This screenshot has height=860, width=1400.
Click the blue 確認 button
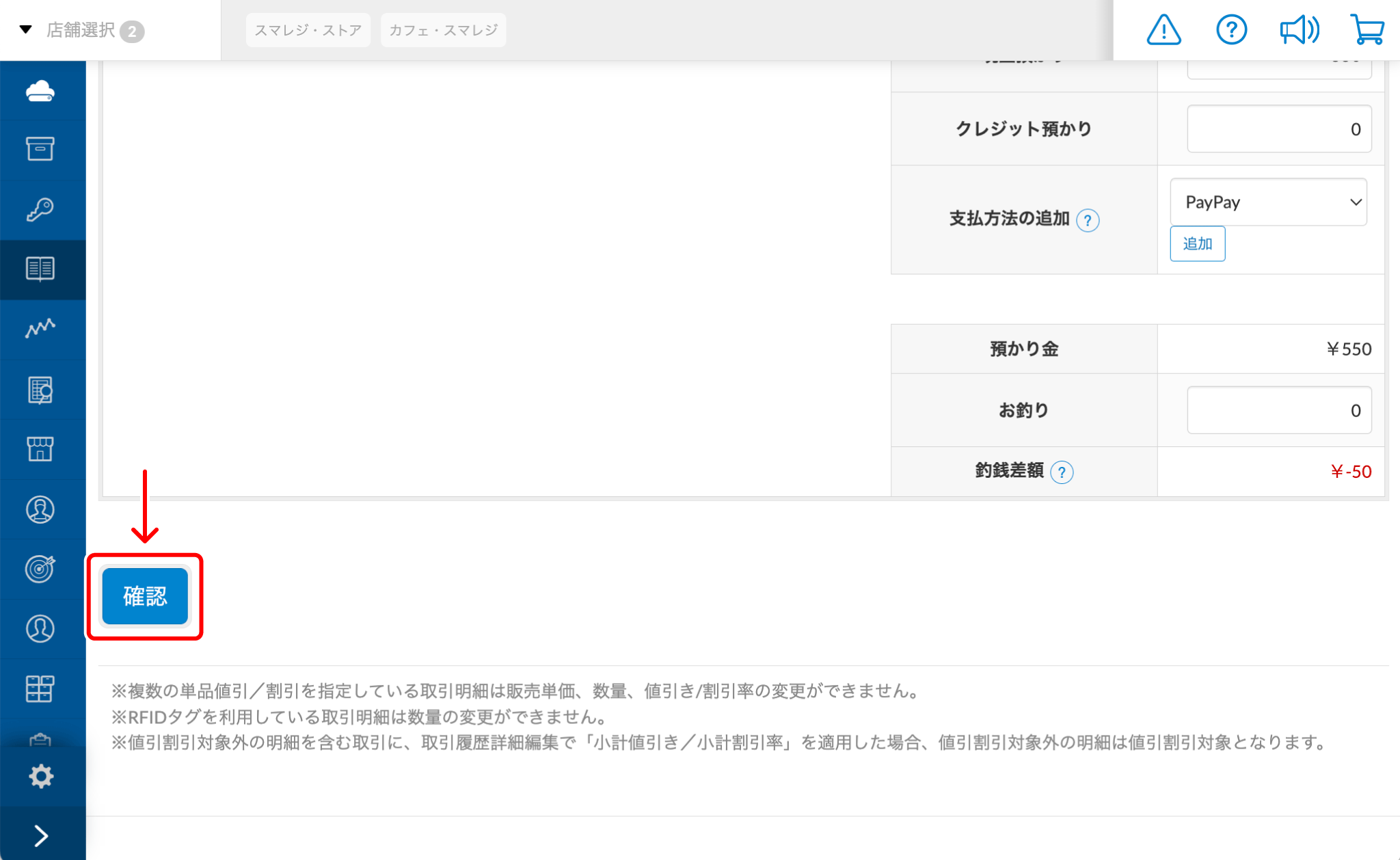145,596
